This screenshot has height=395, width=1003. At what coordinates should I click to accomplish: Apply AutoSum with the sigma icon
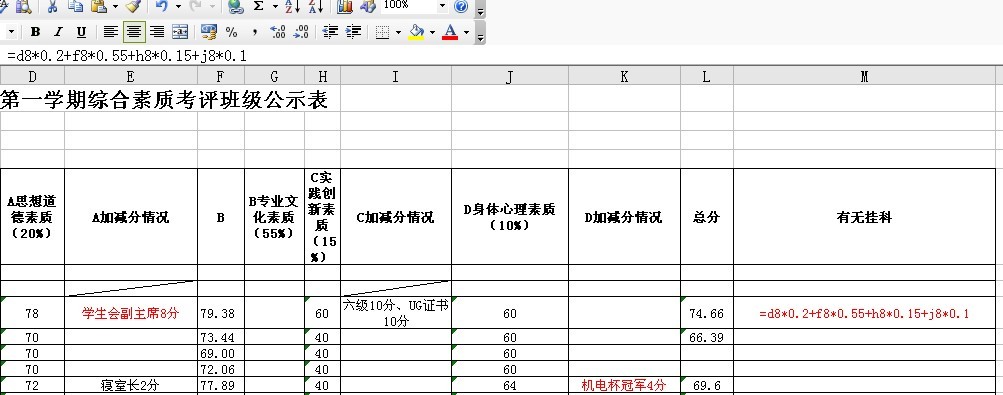point(259,6)
